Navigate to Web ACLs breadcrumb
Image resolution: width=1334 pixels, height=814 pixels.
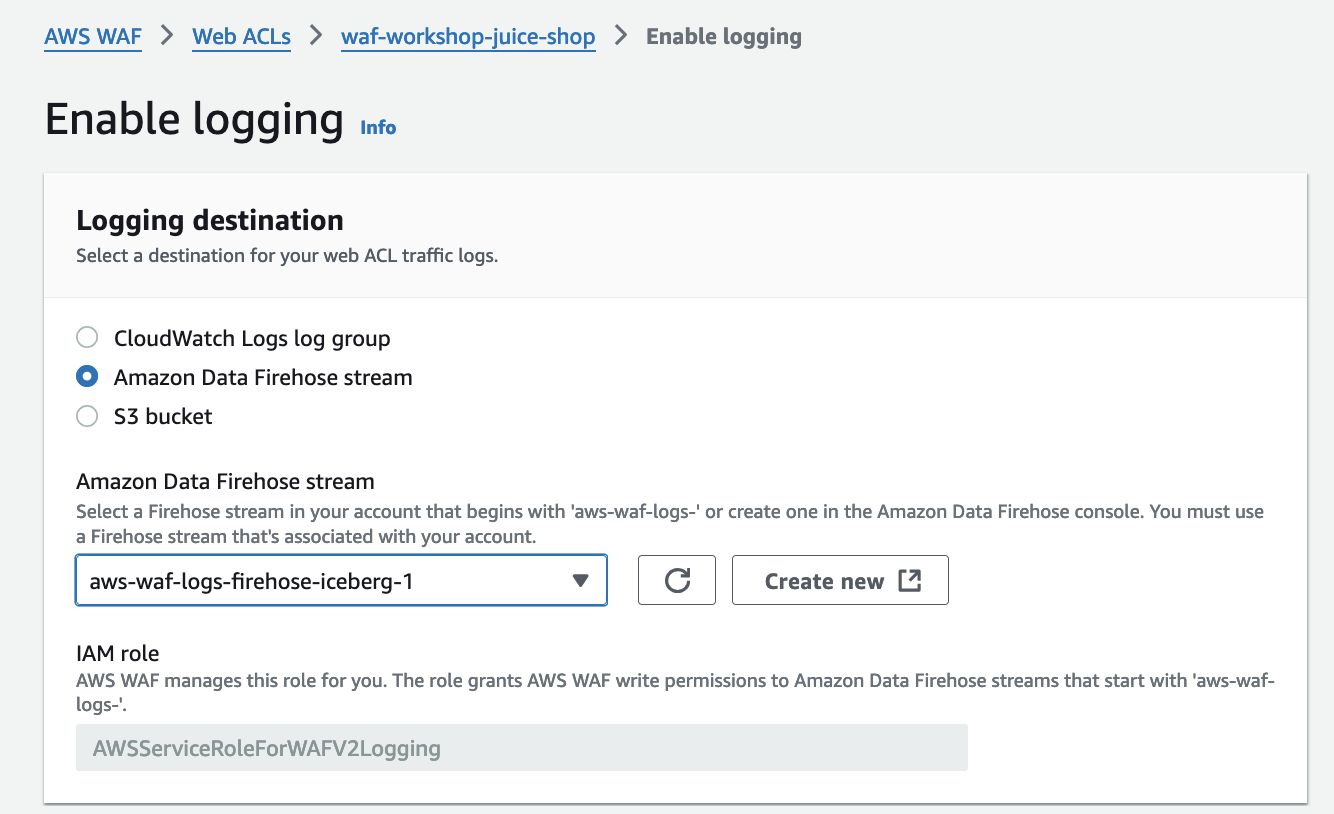(242, 37)
